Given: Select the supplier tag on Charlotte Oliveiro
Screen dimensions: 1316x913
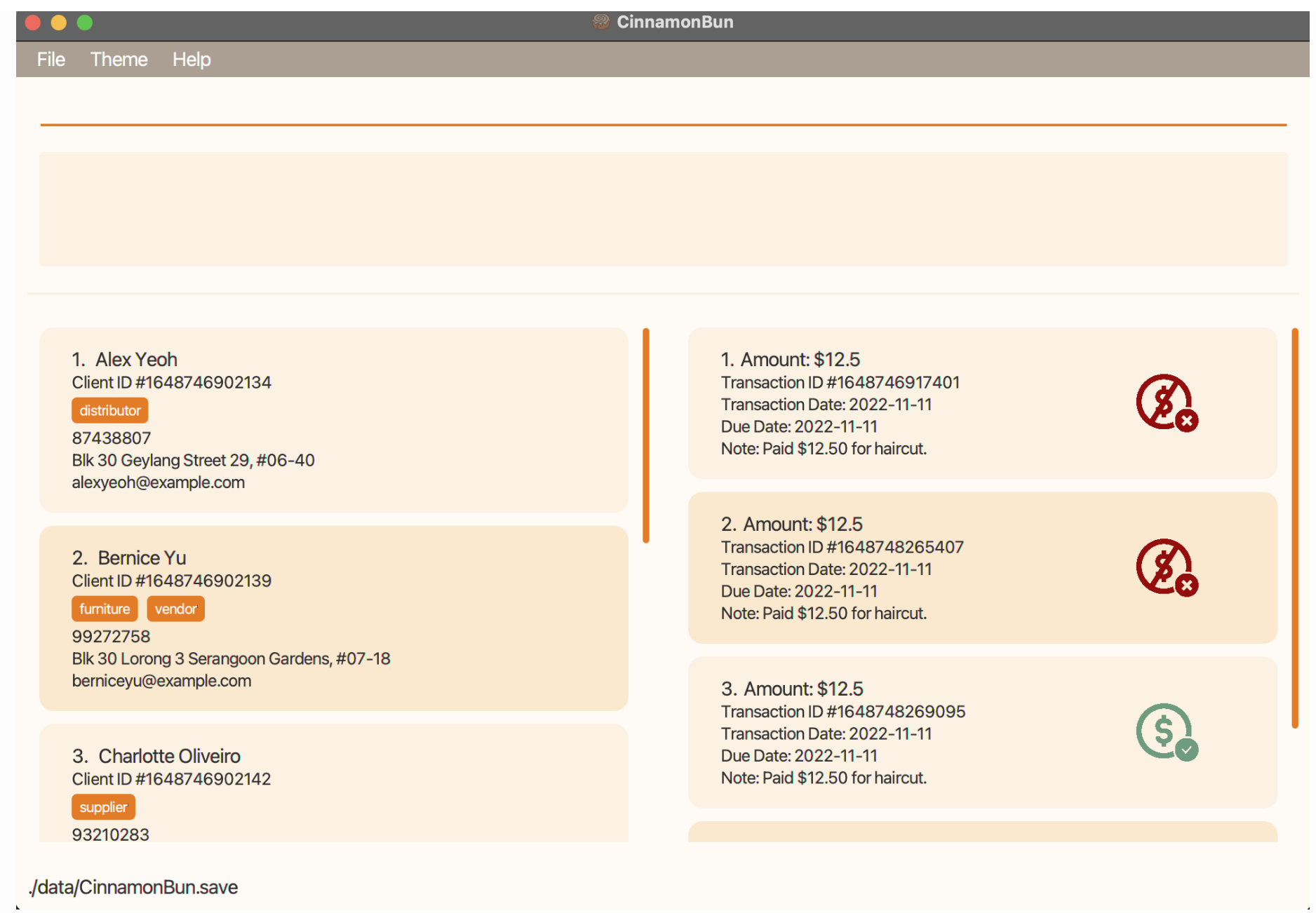Looking at the screenshot, I should pos(103,807).
